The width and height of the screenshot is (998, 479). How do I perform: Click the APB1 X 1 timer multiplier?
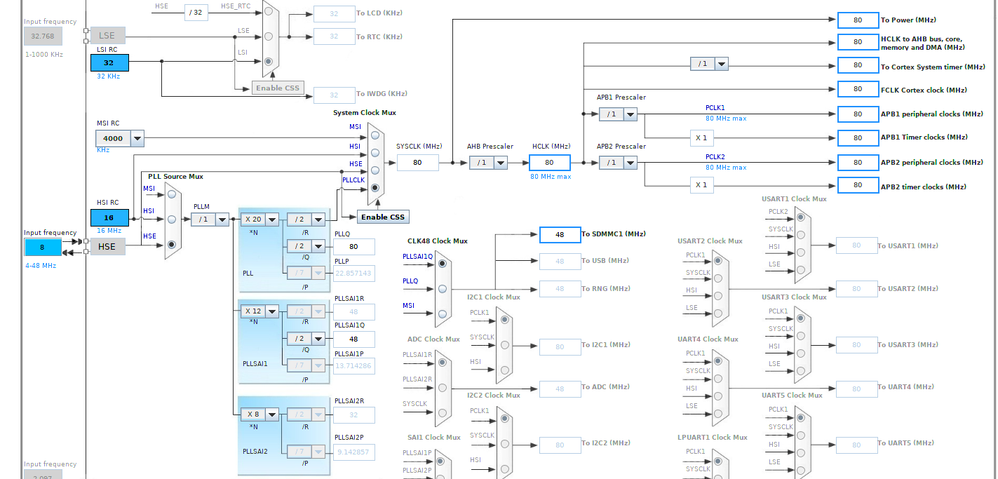click(701, 137)
